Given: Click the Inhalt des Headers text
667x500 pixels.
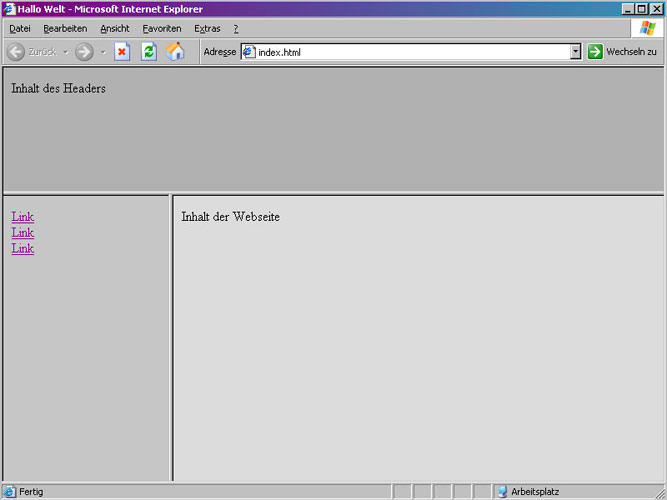Looking at the screenshot, I should (58, 88).
